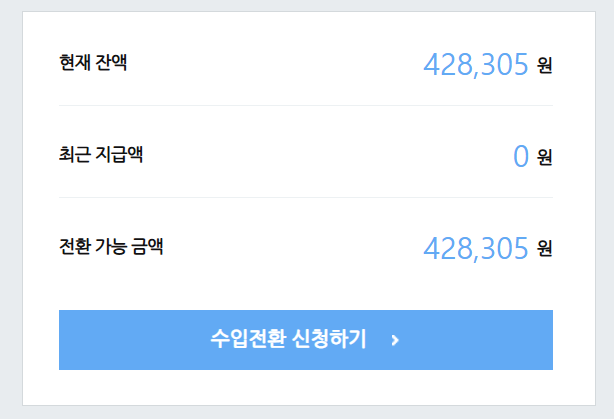Click the 수입전환 신청하기 button
The height and width of the screenshot is (419, 614).
pyautogui.click(x=305, y=340)
